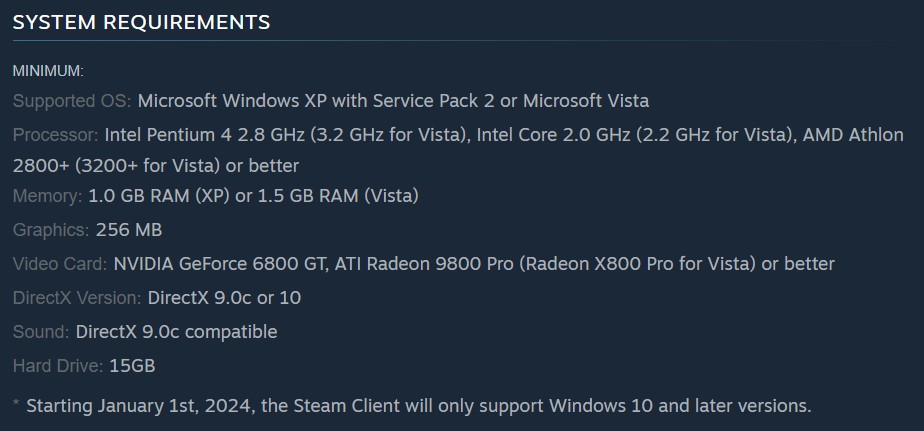Select the MINIMUM label
924x431 pixels.
(48, 71)
